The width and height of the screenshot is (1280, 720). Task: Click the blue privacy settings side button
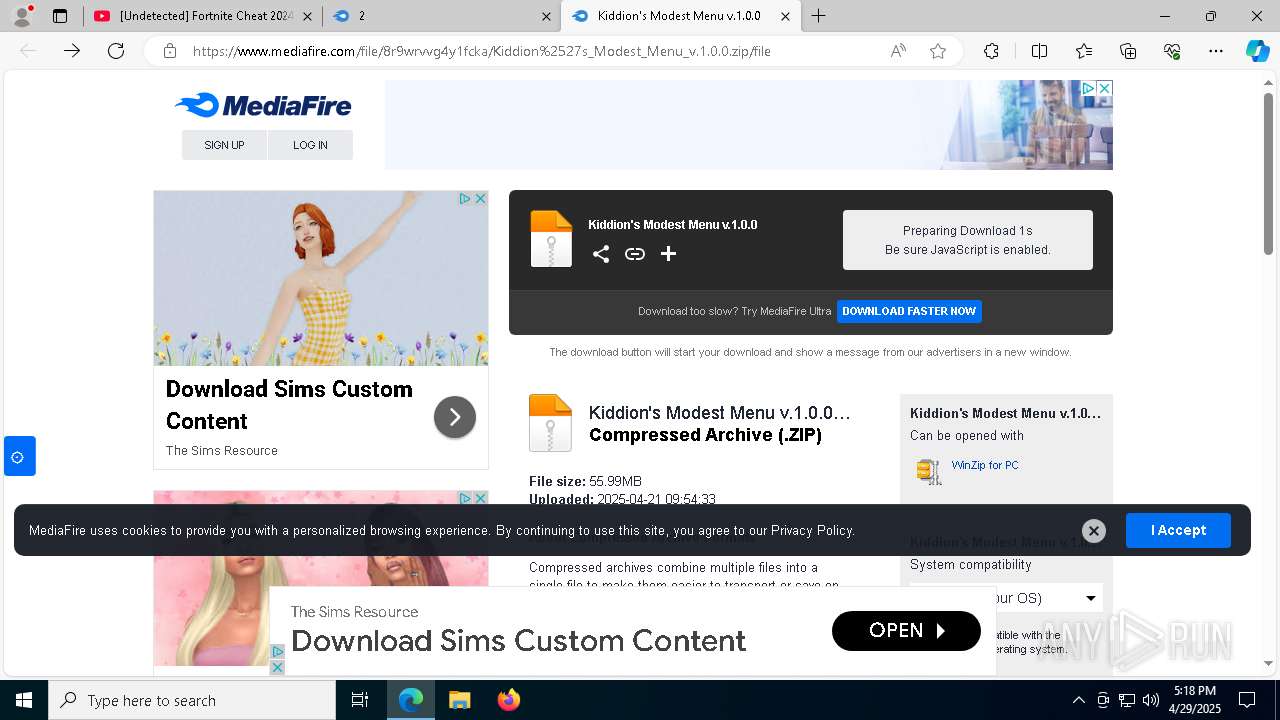19,456
